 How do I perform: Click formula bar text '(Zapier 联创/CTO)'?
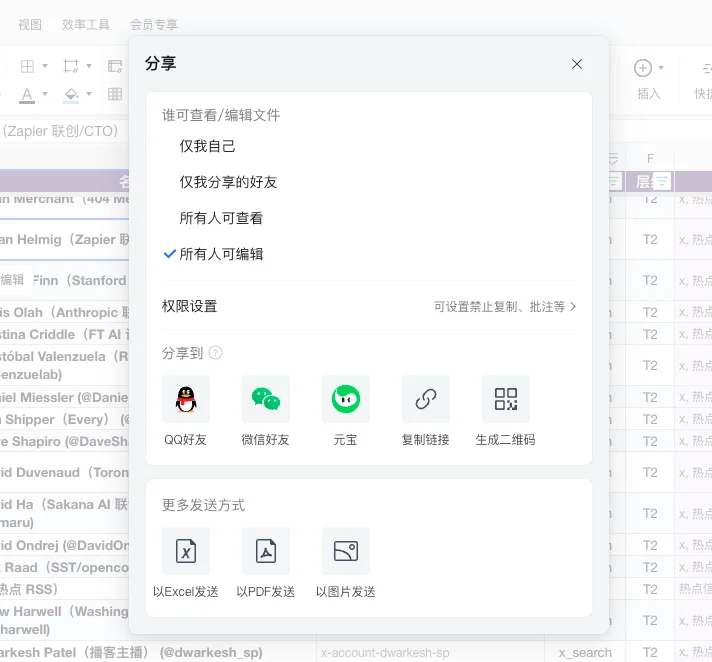coord(60,131)
